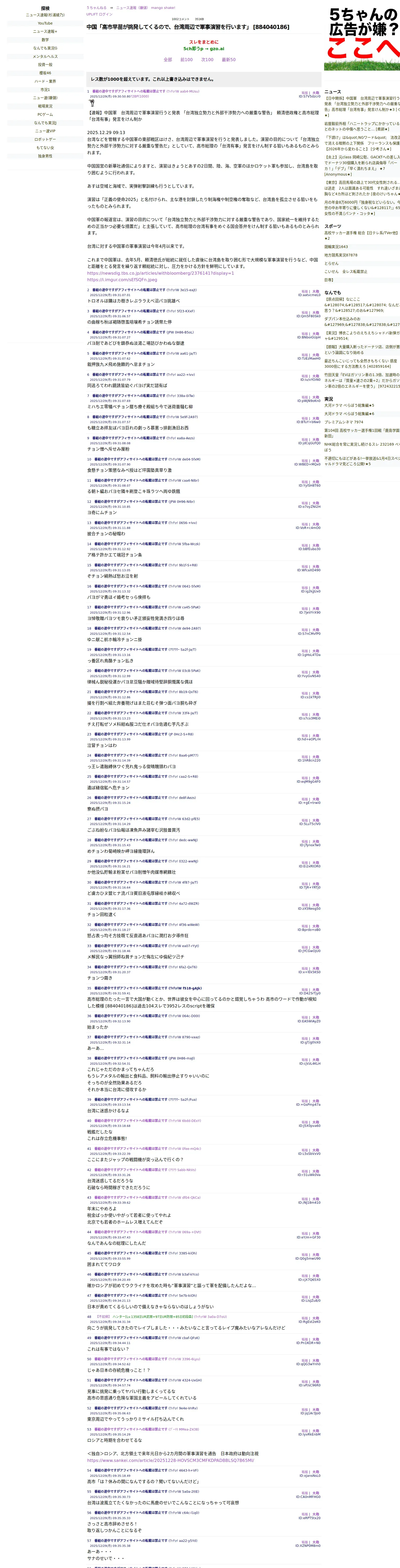
Task: Click the ログイン link
Action: pyautogui.click(x=105, y=14)
